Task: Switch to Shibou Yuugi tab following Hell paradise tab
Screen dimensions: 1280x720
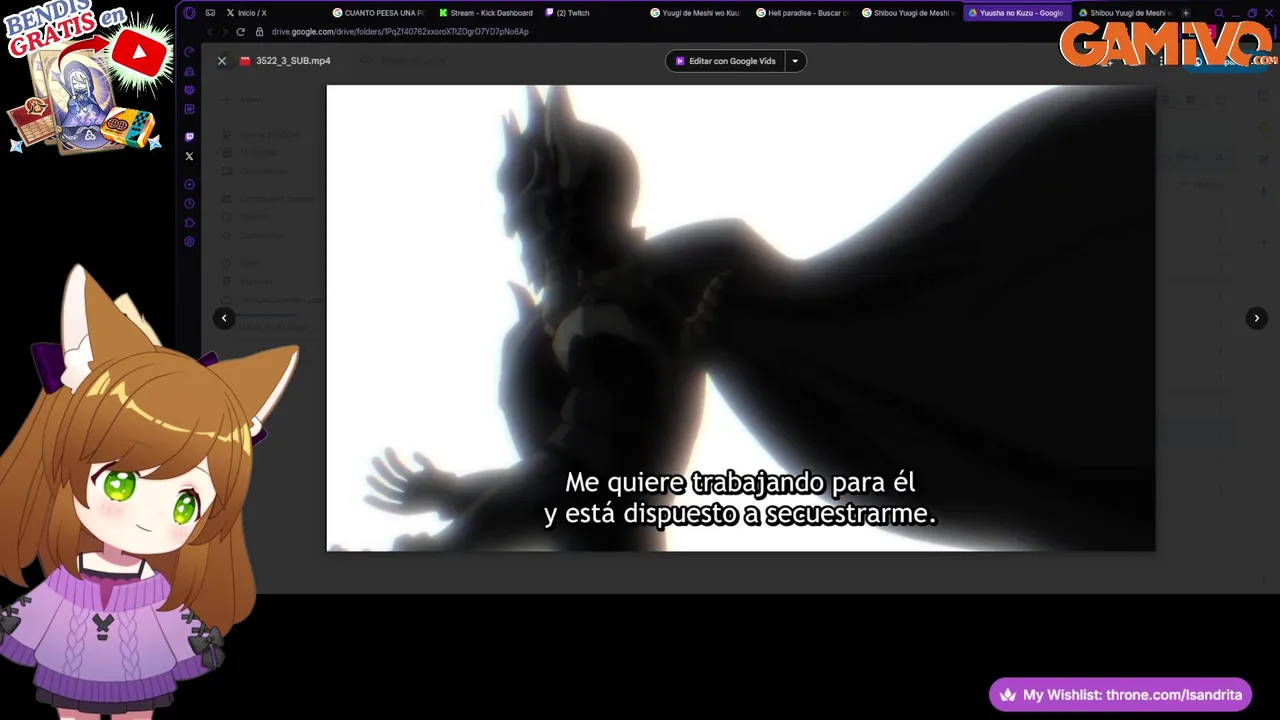Action: [x=910, y=13]
